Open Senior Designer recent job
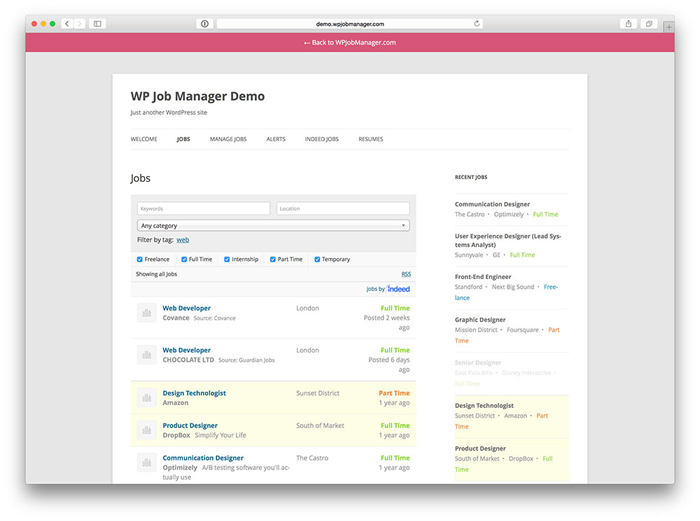The width and height of the screenshot is (700, 521). 478,363
